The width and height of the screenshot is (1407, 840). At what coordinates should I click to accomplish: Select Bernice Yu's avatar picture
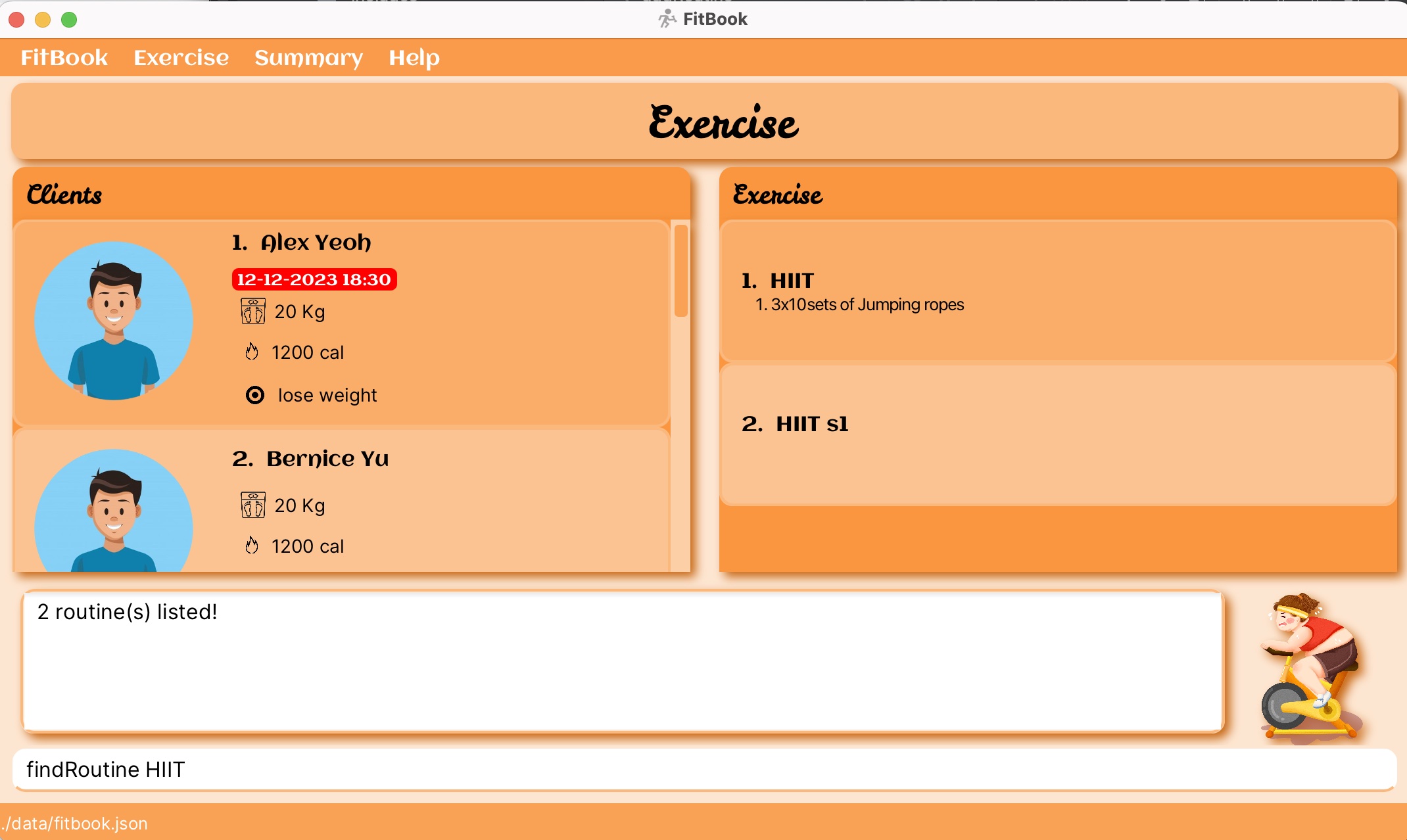(114, 510)
